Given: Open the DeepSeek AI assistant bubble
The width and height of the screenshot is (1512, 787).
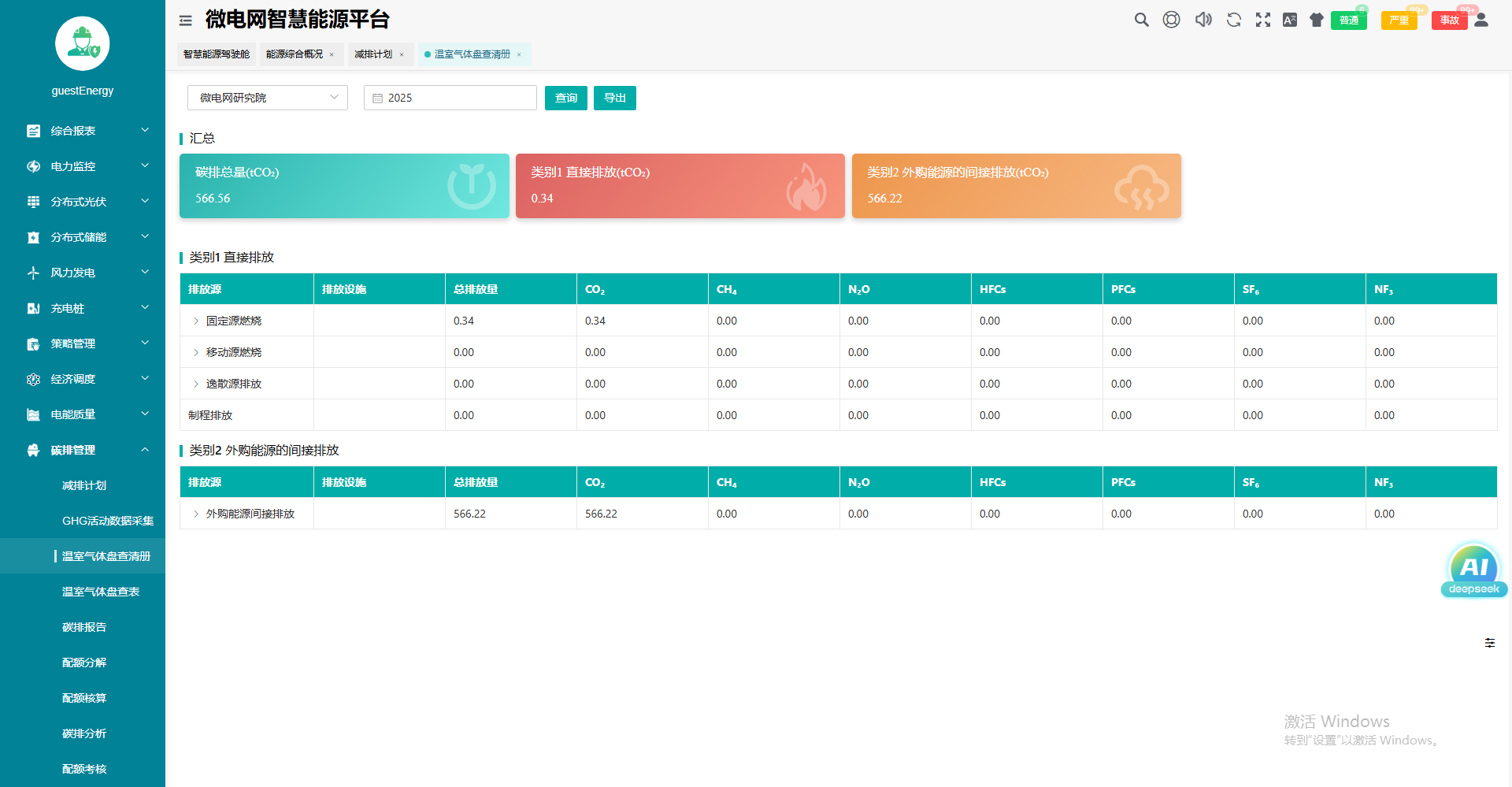Looking at the screenshot, I should click(1473, 570).
